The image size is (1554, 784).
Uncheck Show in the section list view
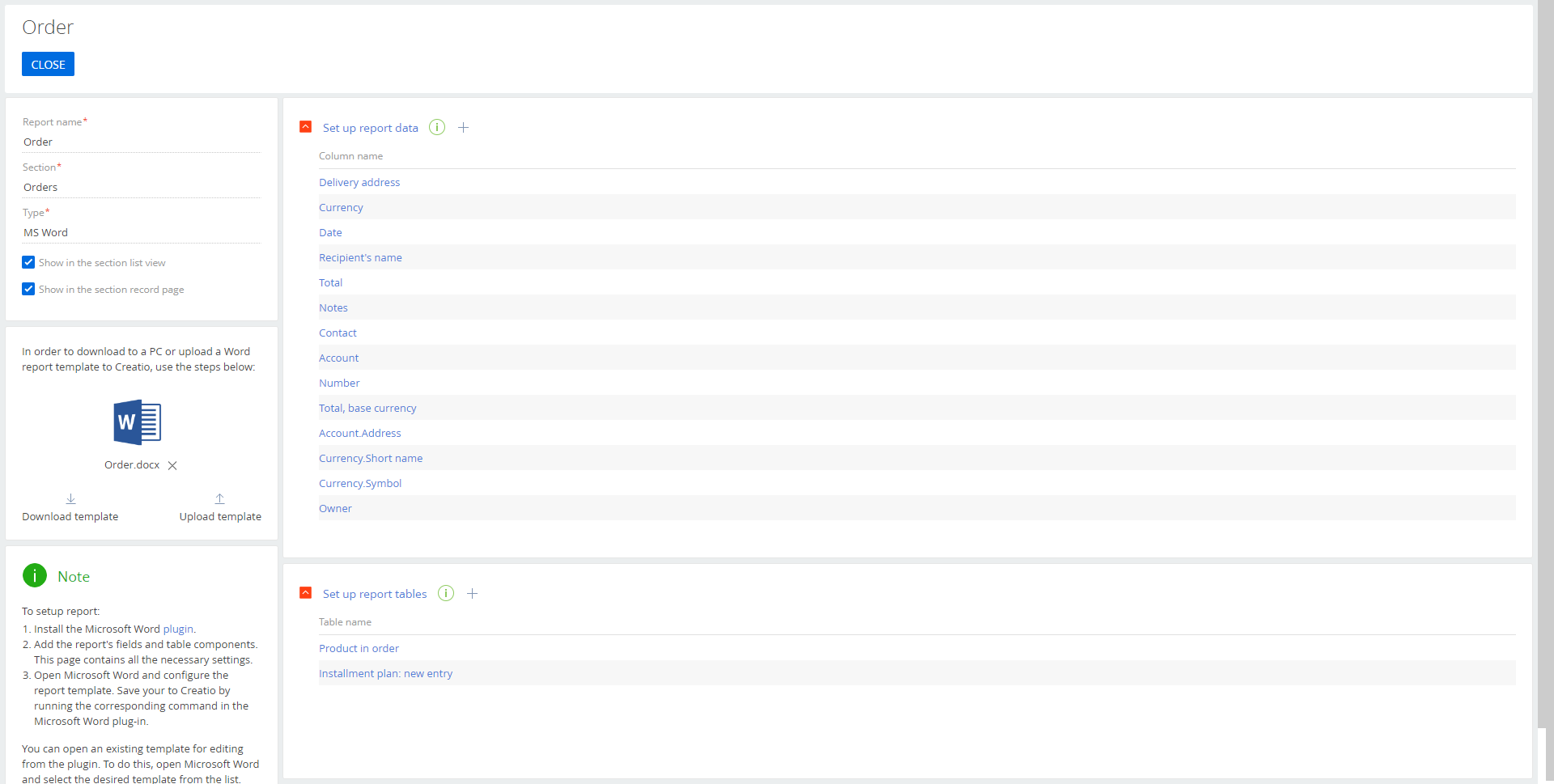tap(28, 263)
